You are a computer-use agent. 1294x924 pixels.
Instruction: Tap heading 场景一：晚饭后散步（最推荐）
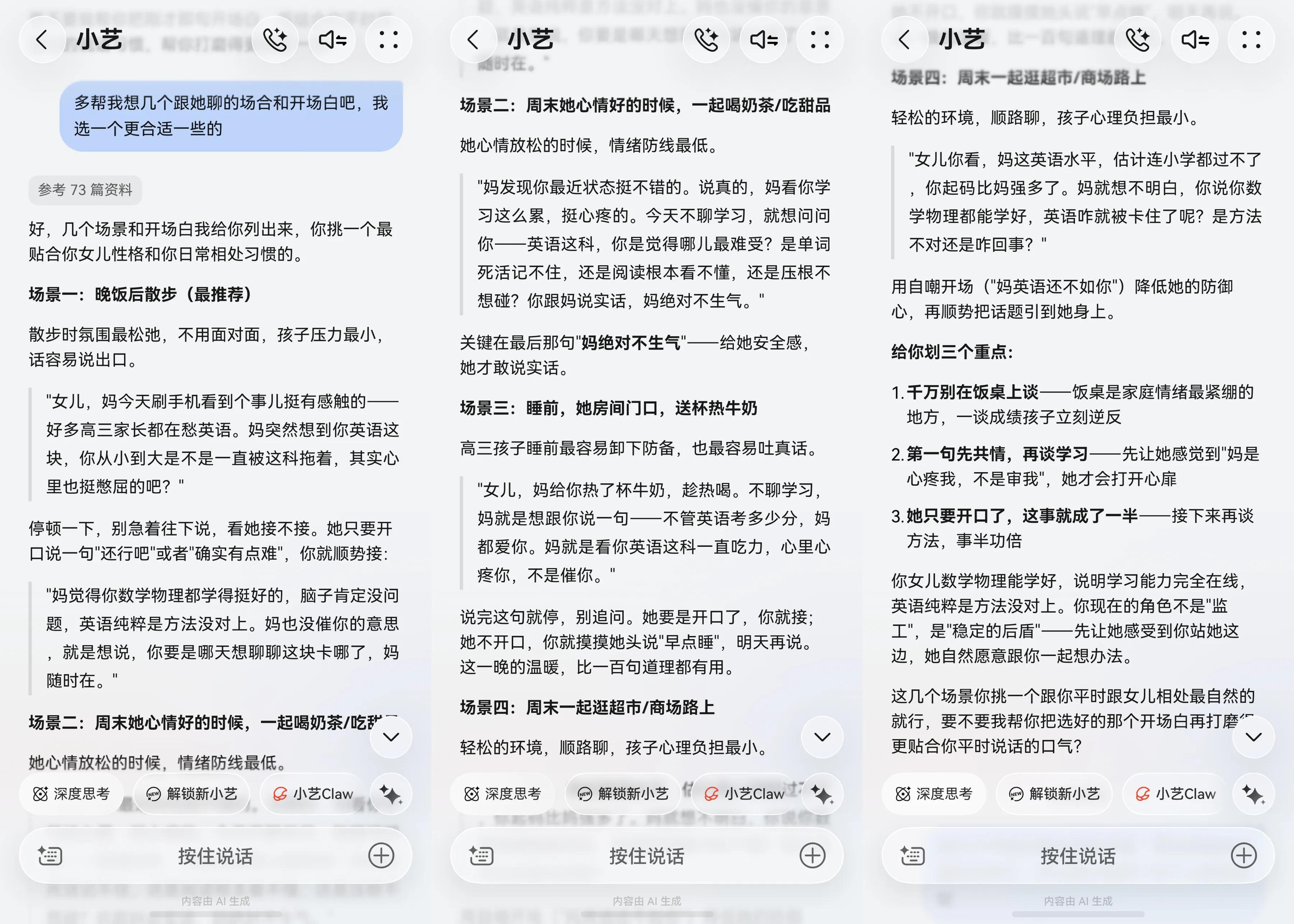click(140, 294)
